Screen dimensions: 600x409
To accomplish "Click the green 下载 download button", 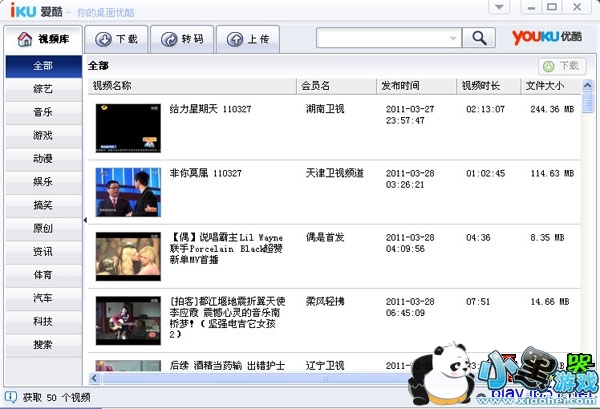I will pos(561,66).
